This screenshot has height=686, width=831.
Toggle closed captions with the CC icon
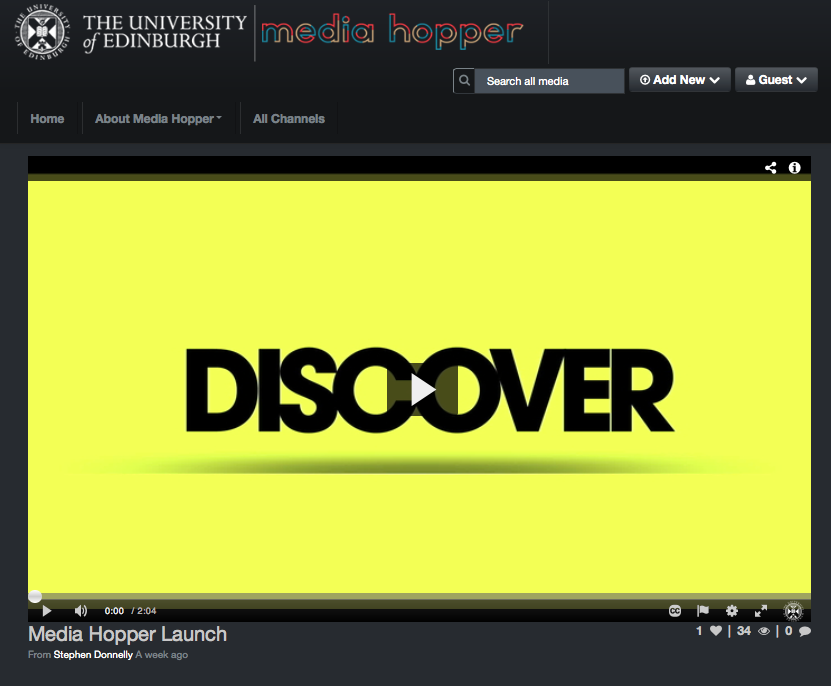click(675, 611)
